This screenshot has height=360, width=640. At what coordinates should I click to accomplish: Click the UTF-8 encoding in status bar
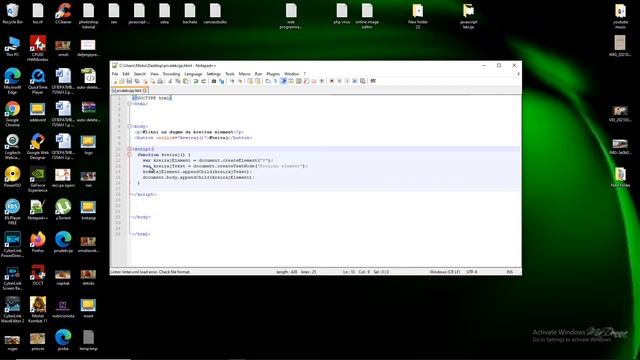click(472, 272)
